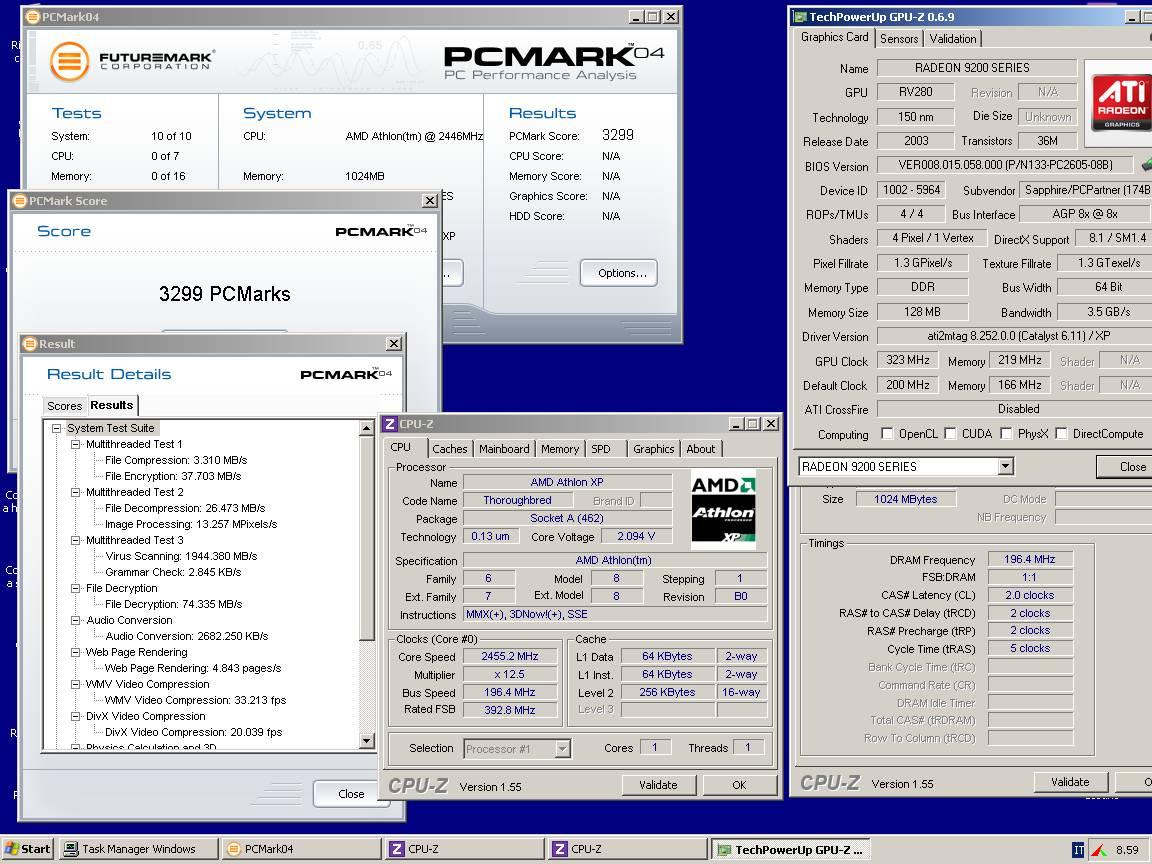Screen dimensions: 1152x864
Task: Select Virus Scanning: 1944.380 MB/s row
Action: pyautogui.click(x=181, y=556)
